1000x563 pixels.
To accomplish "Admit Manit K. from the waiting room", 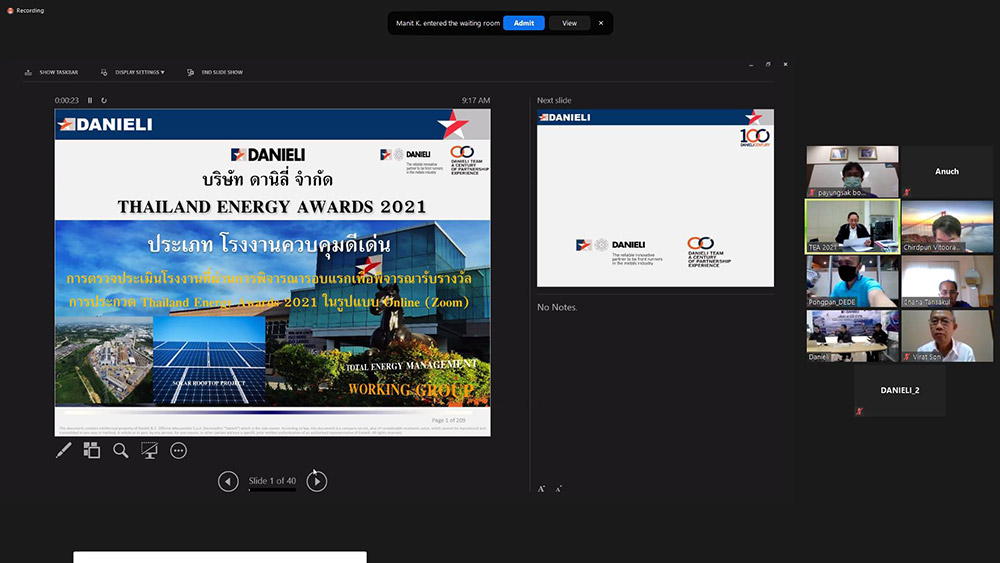I will click(523, 23).
